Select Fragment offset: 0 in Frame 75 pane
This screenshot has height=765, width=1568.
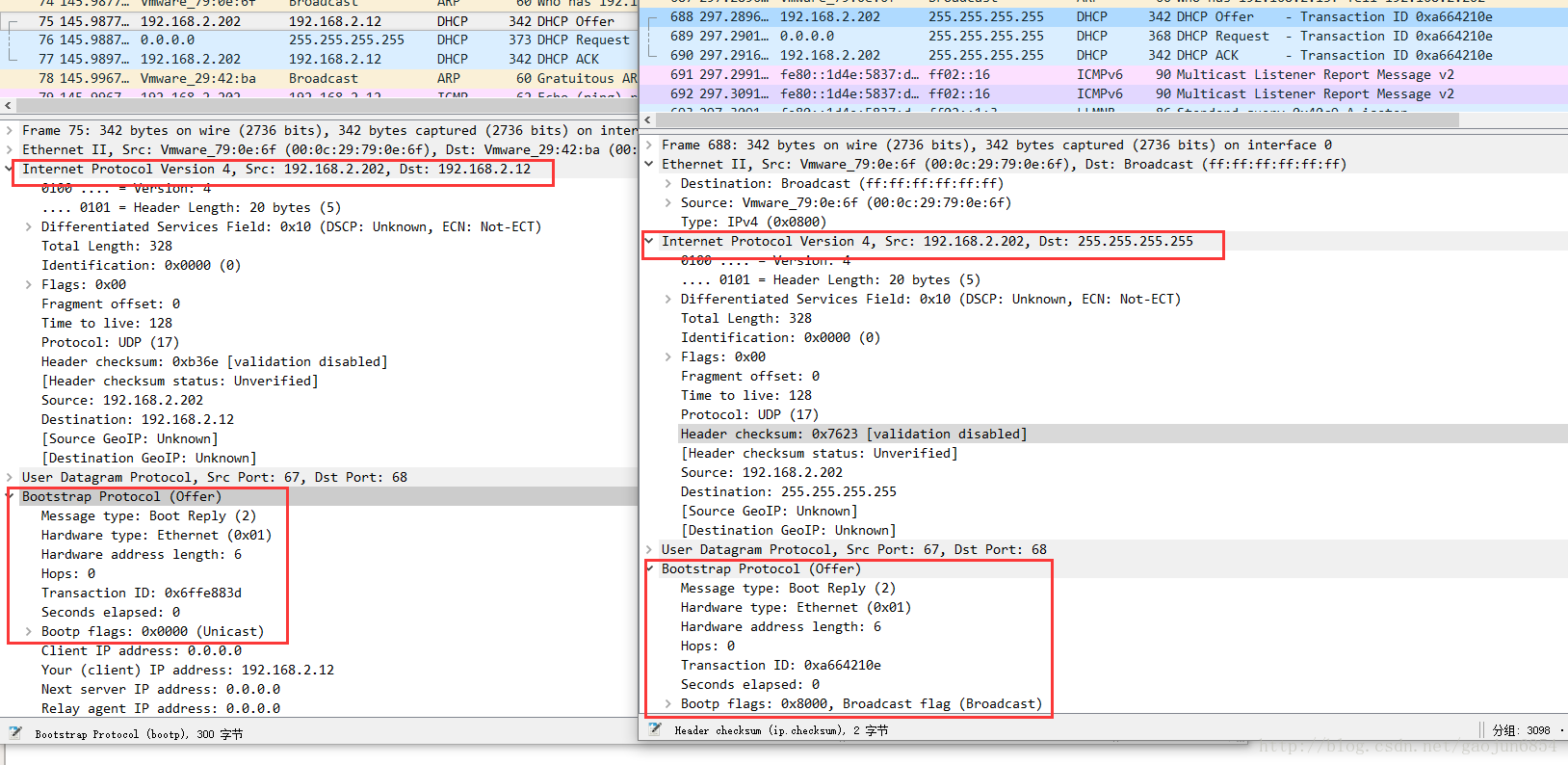[x=110, y=303]
